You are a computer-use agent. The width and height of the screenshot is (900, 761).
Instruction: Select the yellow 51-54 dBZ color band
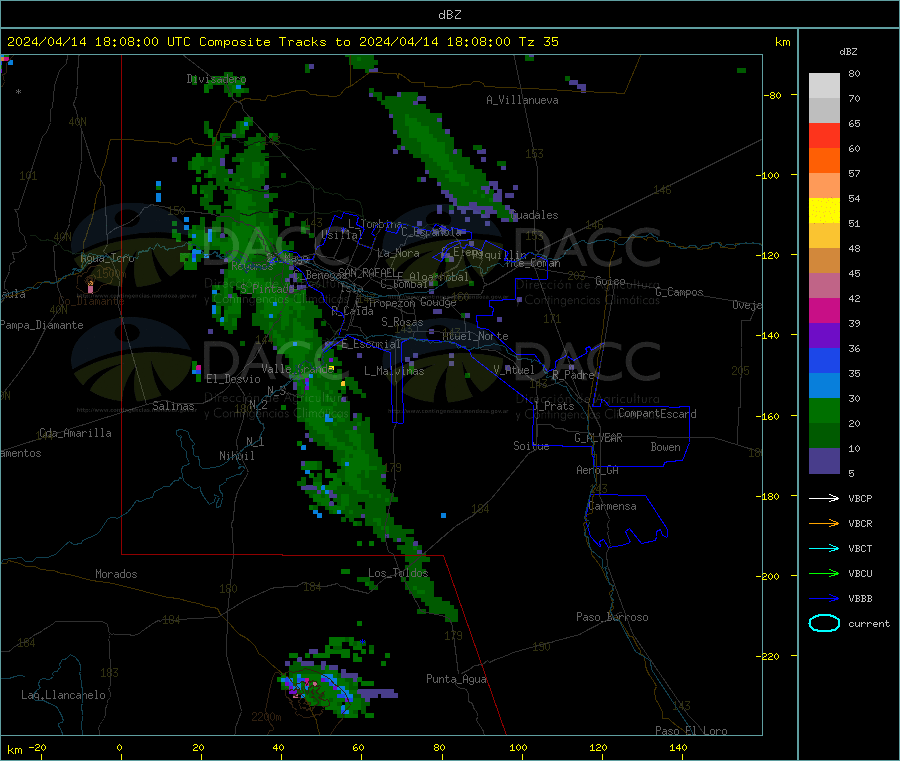pos(824,211)
